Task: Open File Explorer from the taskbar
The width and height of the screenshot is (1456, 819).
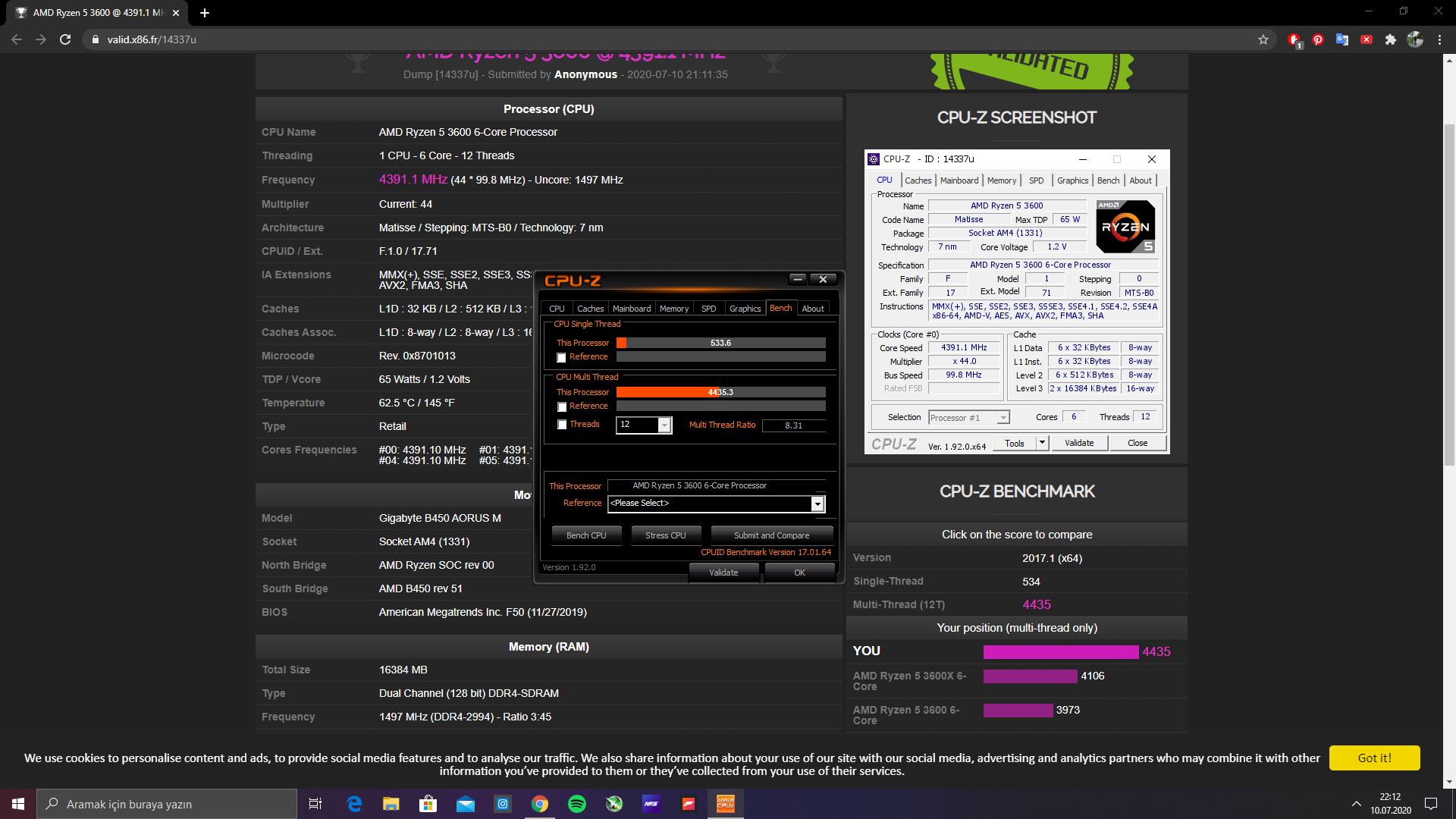Action: point(391,804)
